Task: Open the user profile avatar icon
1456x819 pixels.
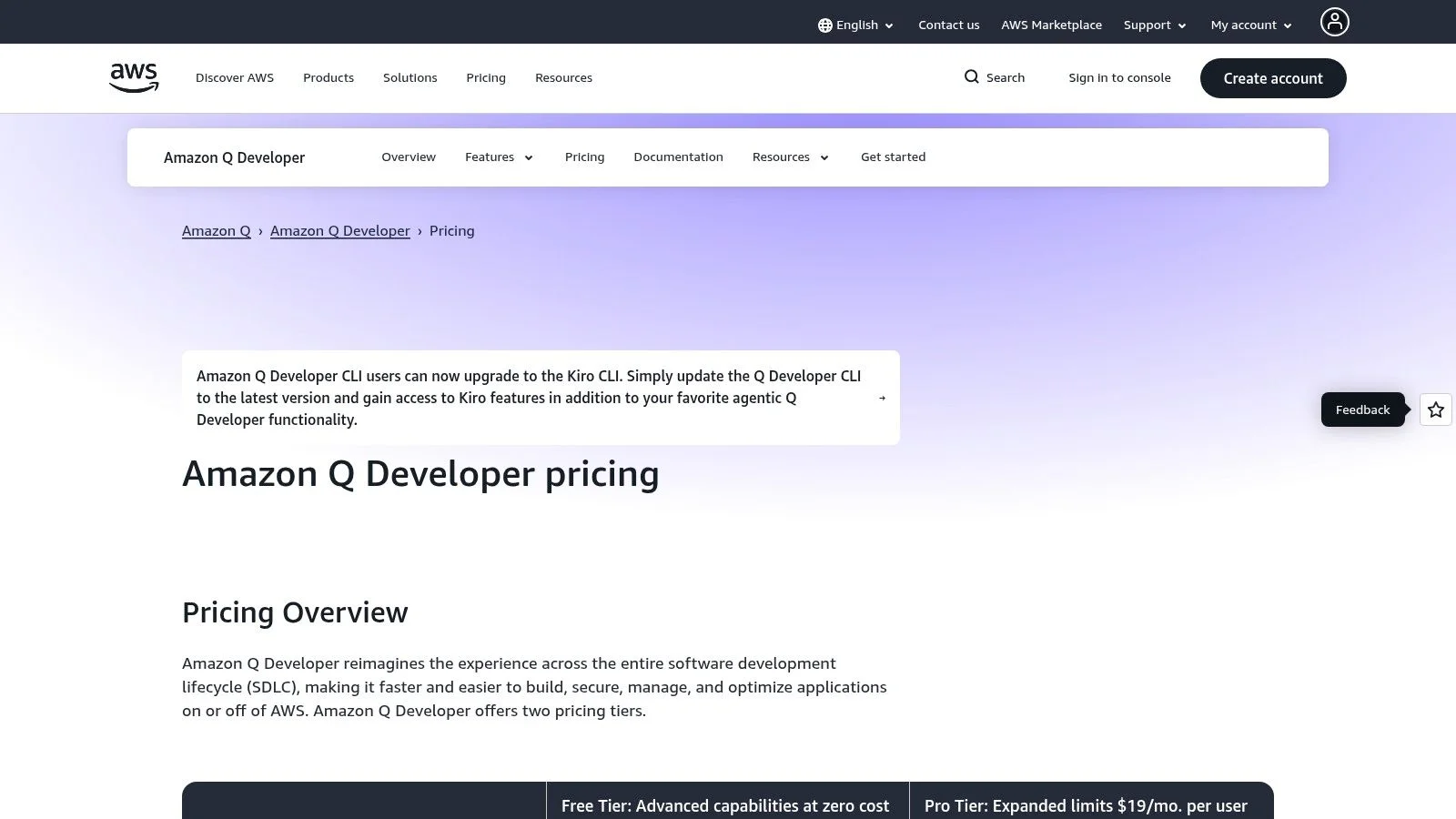Action: coord(1334,22)
